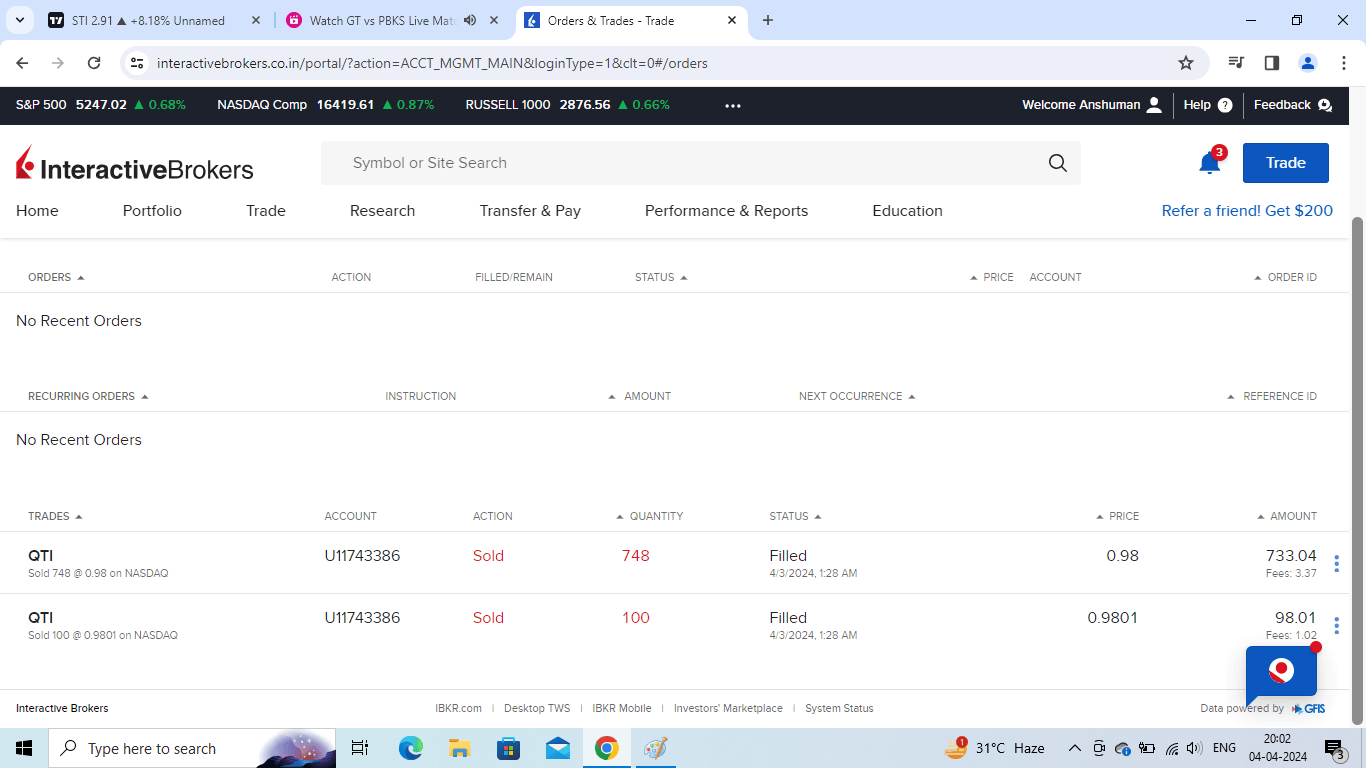Sort trades by AMOUNT column
Image resolution: width=1366 pixels, height=768 pixels.
pyautogui.click(x=1287, y=516)
